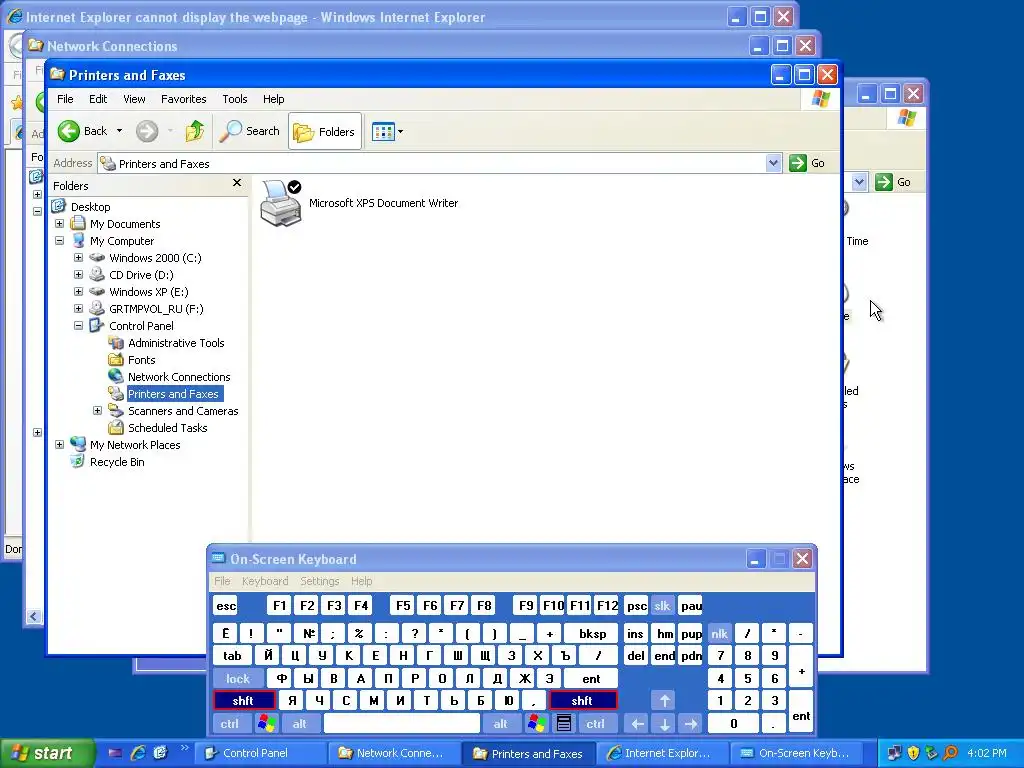Click the Printers and Faxes address field
The height and width of the screenshot is (768, 1024).
[432, 163]
